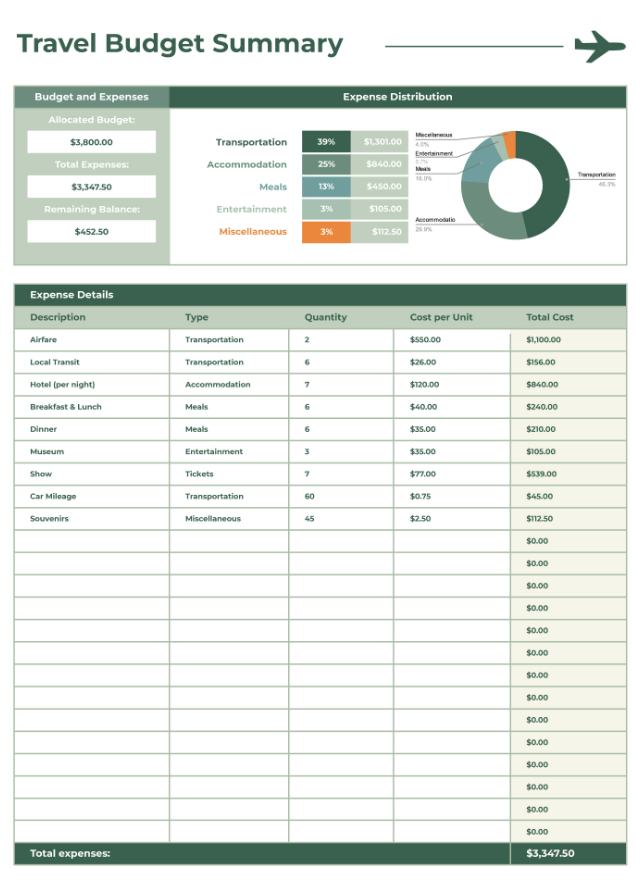Select the $120.00 cost per unit cell
Image resolution: width=636 pixels, height=887 pixels.
pos(452,385)
